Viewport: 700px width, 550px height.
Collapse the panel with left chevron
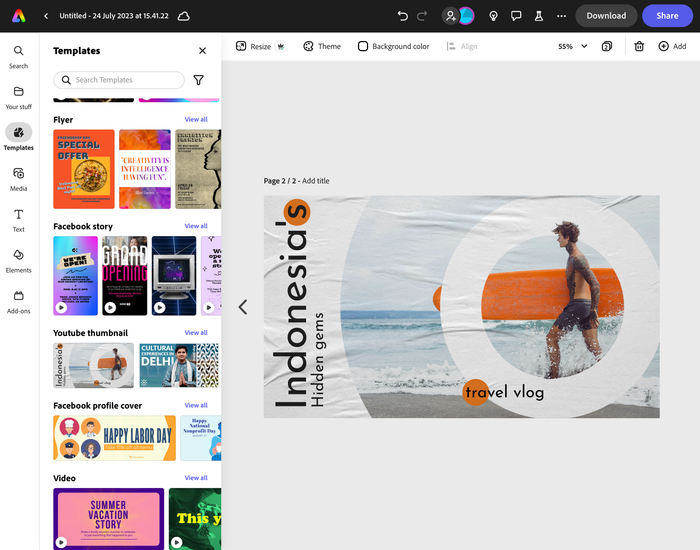click(242, 307)
